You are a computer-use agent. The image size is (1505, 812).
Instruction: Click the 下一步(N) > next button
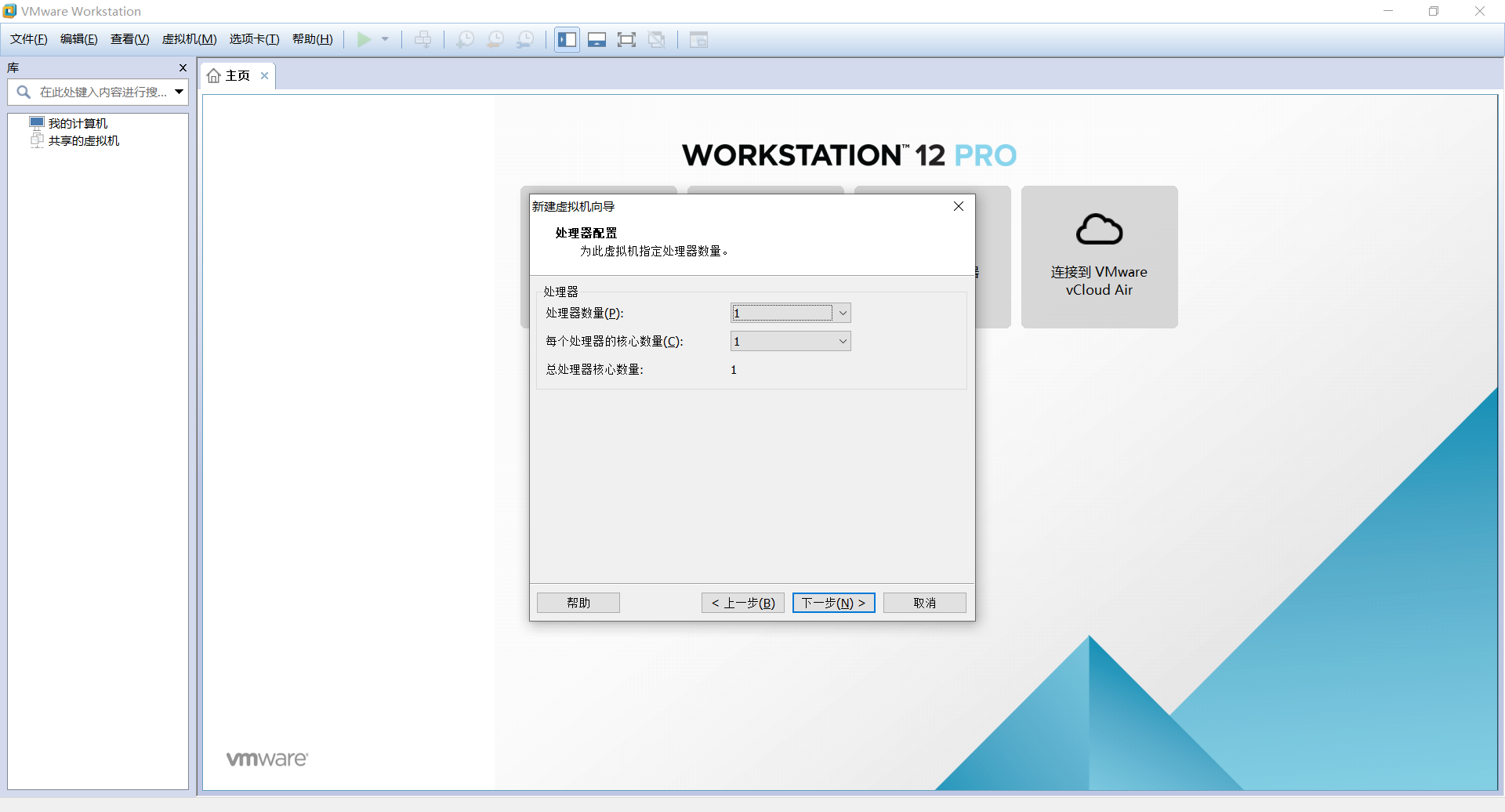point(834,603)
